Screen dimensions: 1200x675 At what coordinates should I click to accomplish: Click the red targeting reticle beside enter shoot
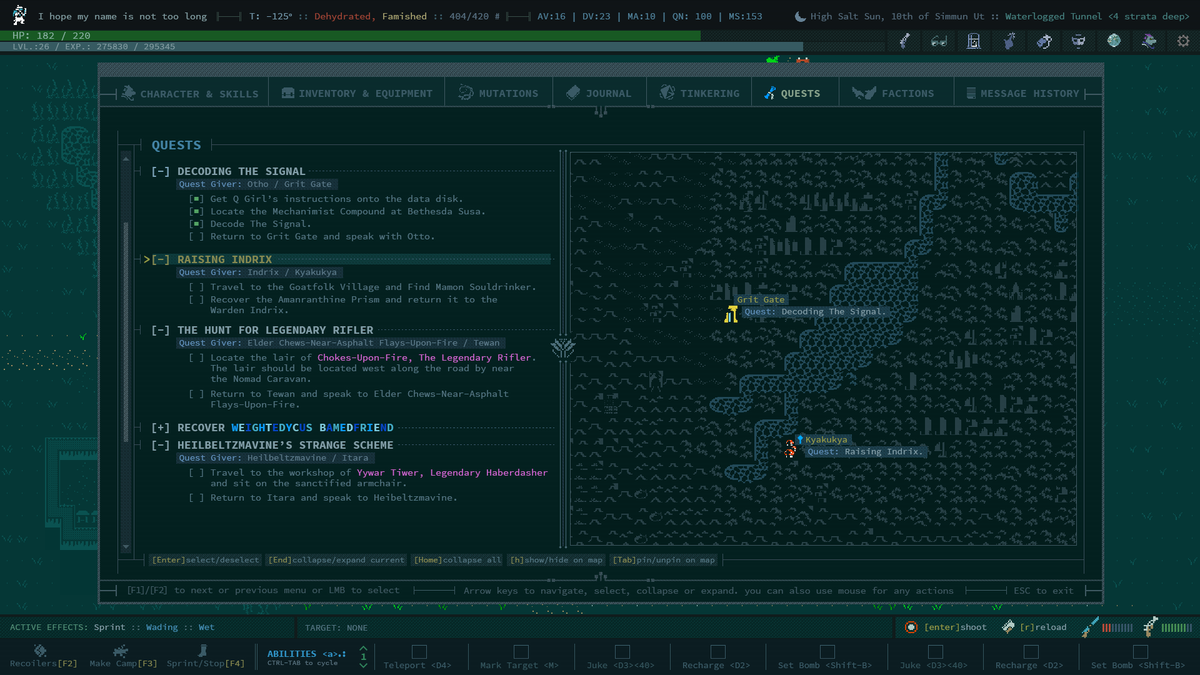(909, 627)
